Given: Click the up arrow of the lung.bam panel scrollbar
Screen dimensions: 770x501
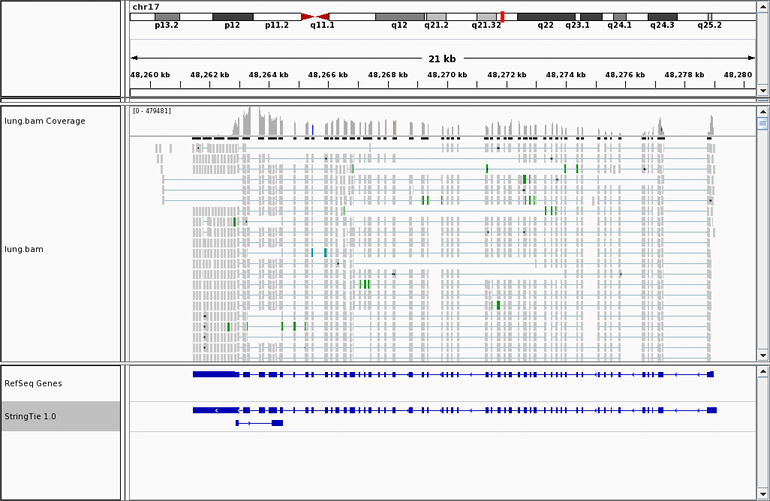Looking at the screenshot, I should 763,112.
